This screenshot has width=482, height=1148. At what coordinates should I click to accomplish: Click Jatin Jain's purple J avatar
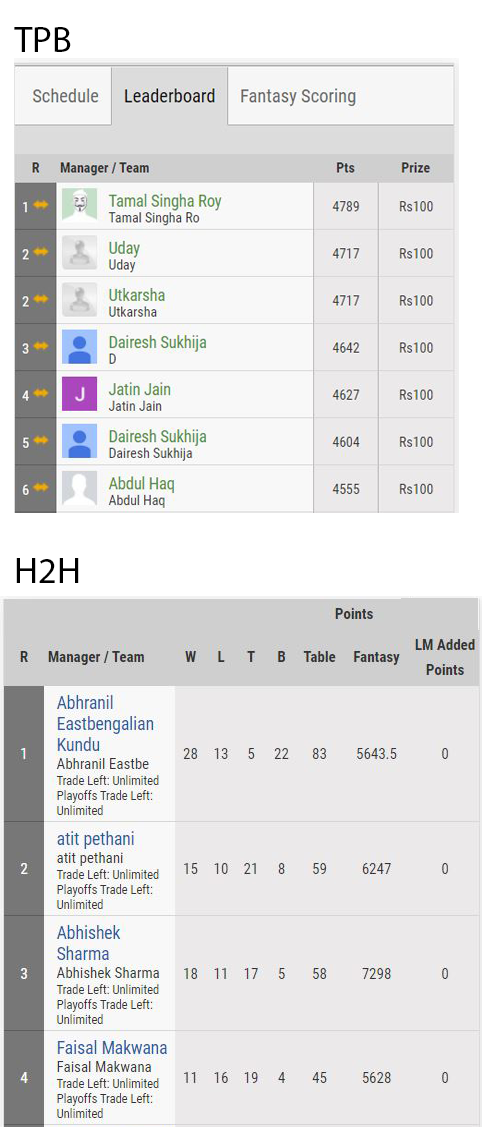click(x=79, y=394)
